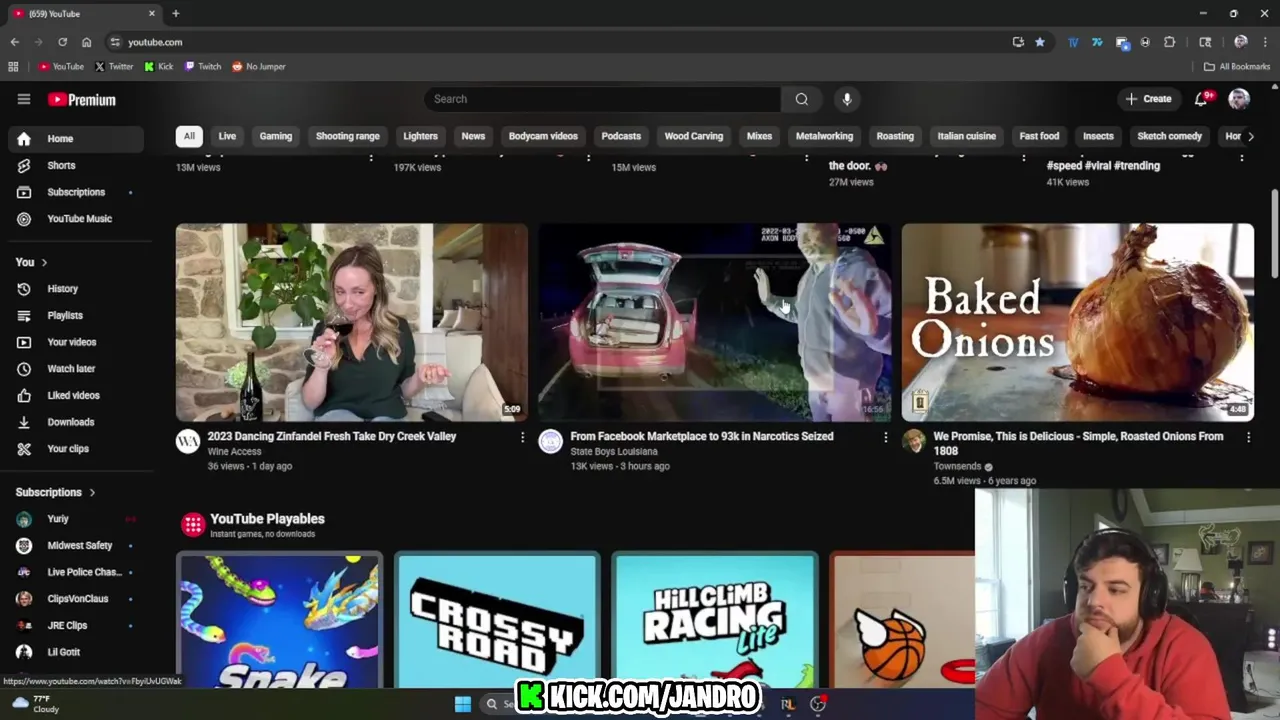Open YouTube Music in the sidebar
The height and width of the screenshot is (720, 1280).
click(x=76, y=219)
